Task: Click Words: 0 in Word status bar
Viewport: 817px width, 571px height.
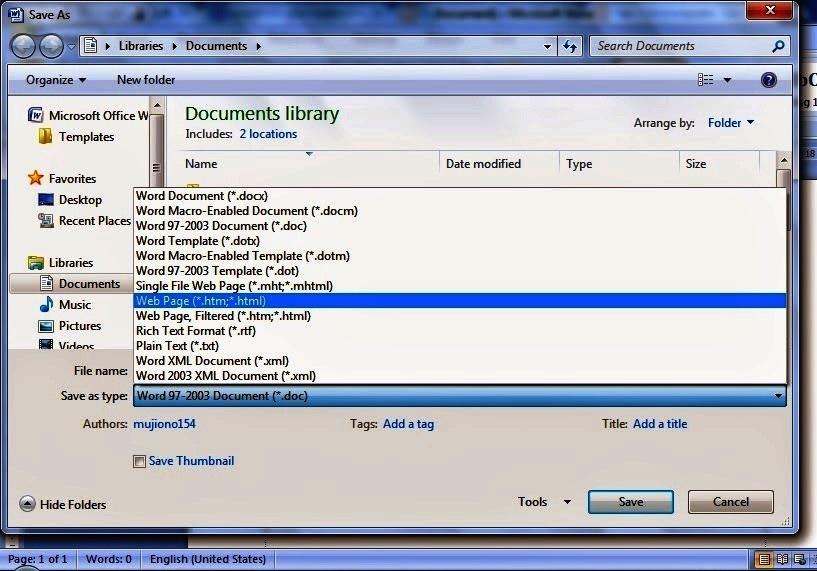Action: pyautogui.click(x=109, y=559)
